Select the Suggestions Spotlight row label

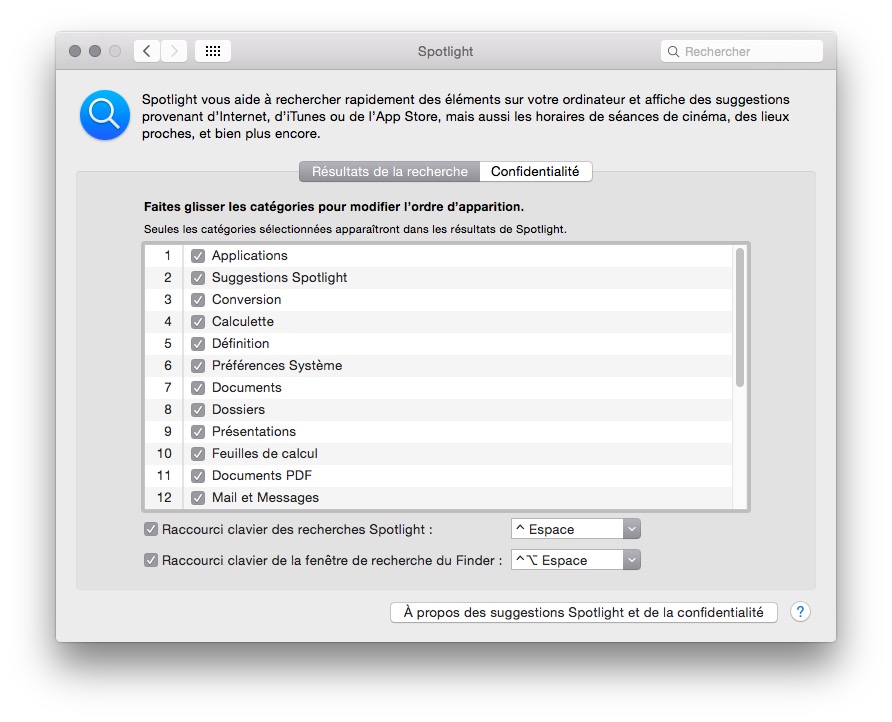pyautogui.click(x=279, y=278)
